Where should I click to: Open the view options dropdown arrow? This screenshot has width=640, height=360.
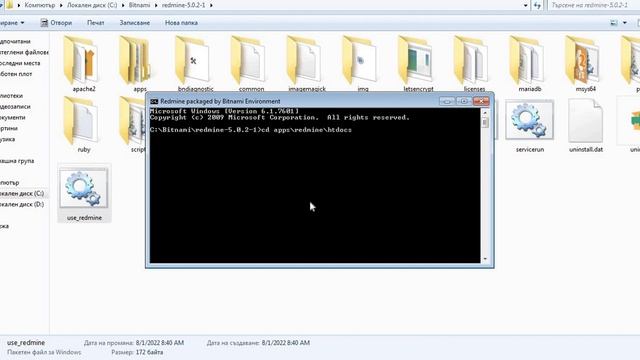click(624, 23)
